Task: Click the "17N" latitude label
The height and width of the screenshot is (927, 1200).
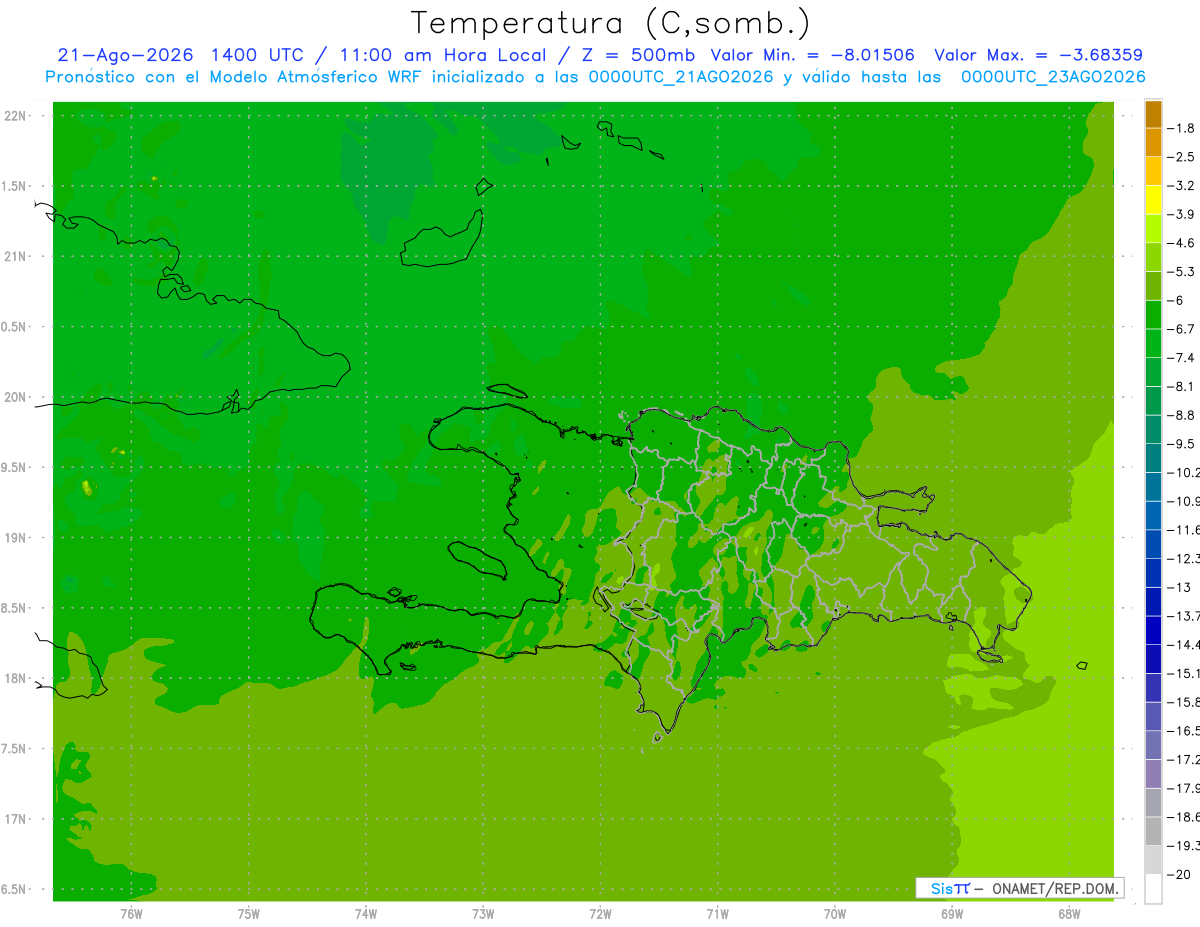Action: click(15, 819)
